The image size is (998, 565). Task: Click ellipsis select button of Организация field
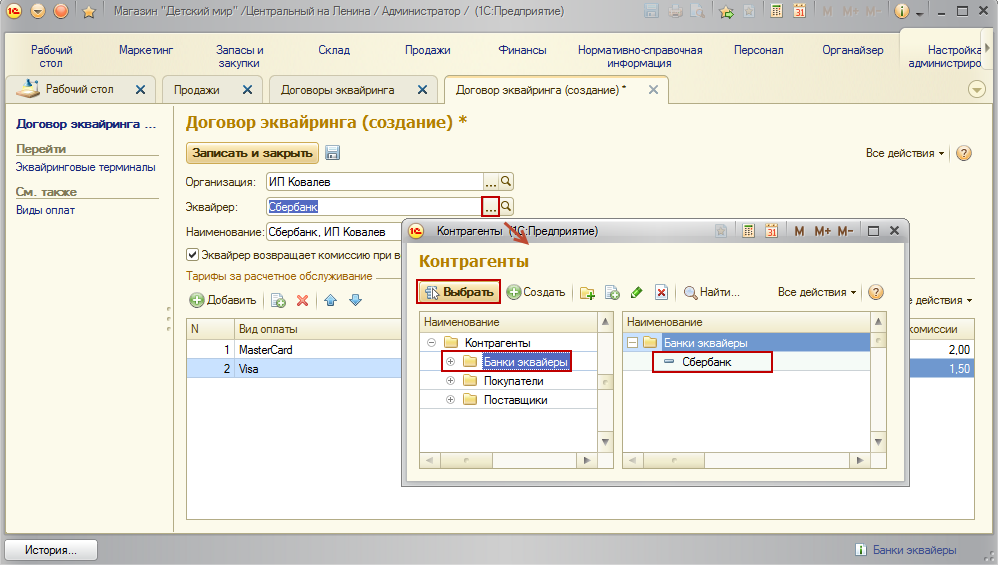(490, 182)
